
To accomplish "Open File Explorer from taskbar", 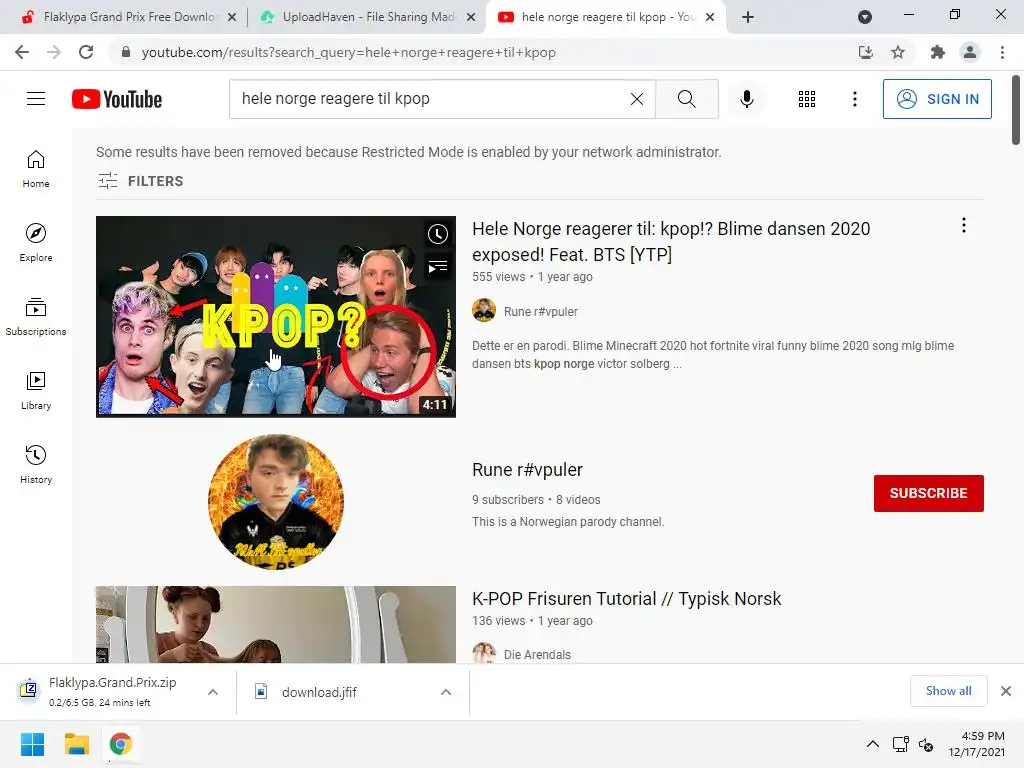I will (x=76, y=744).
